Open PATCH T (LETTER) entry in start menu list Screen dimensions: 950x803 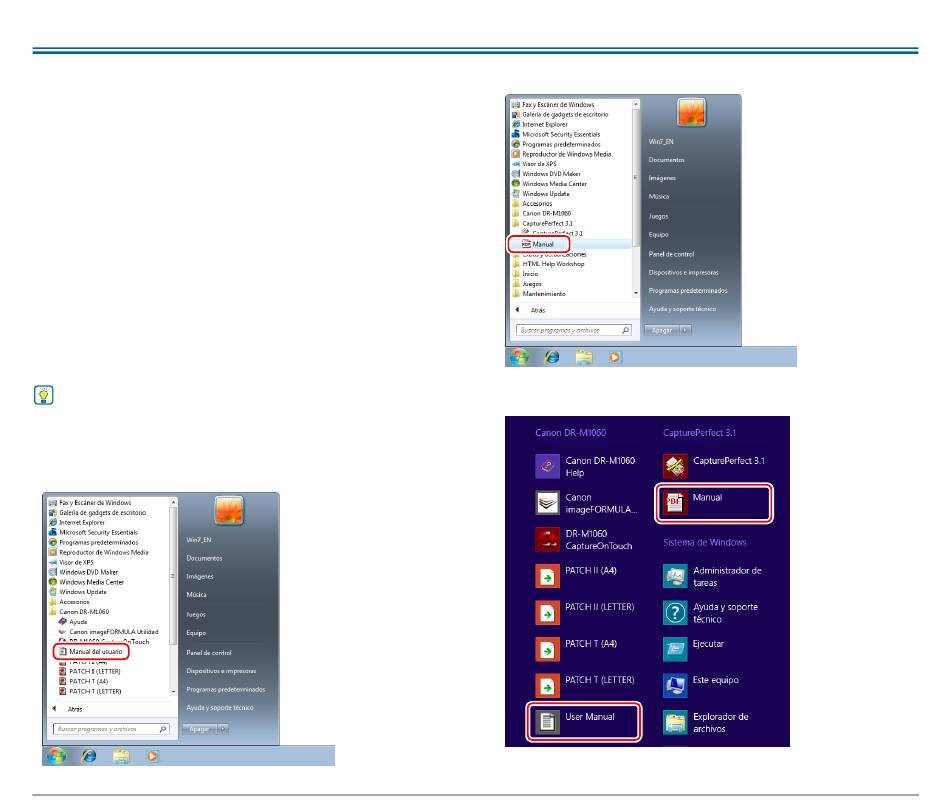[x=90, y=691]
